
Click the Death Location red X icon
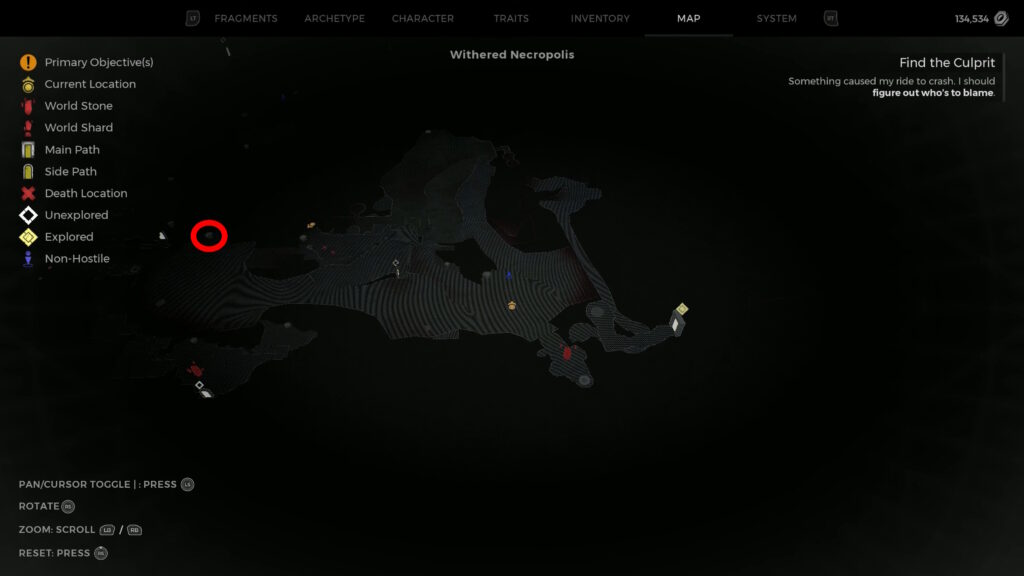(x=28, y=193)
